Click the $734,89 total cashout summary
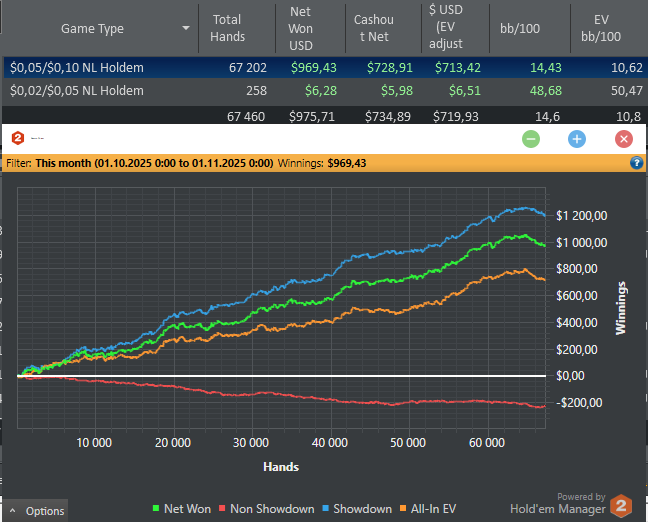Viewport: 648px width, 522px height. point(388,117)
